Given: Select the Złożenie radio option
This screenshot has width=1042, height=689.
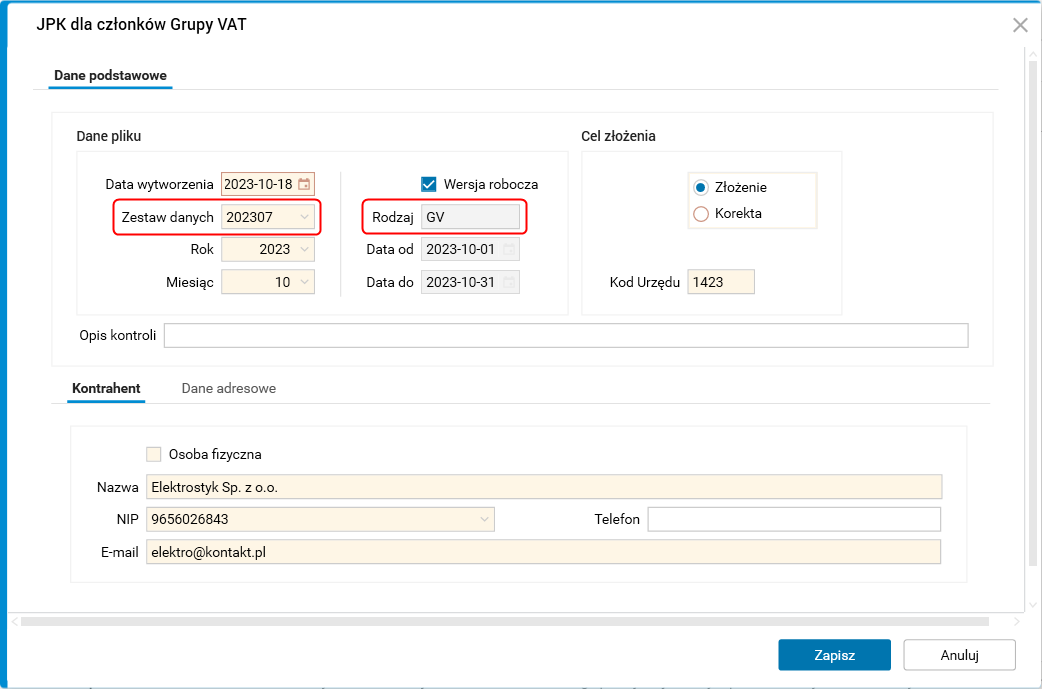Looking at the screenshot, I should coord(701,187).
